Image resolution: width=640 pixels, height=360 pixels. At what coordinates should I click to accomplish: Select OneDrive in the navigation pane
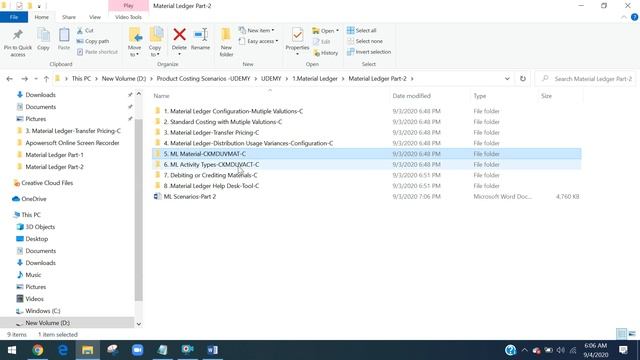[33, 199]
